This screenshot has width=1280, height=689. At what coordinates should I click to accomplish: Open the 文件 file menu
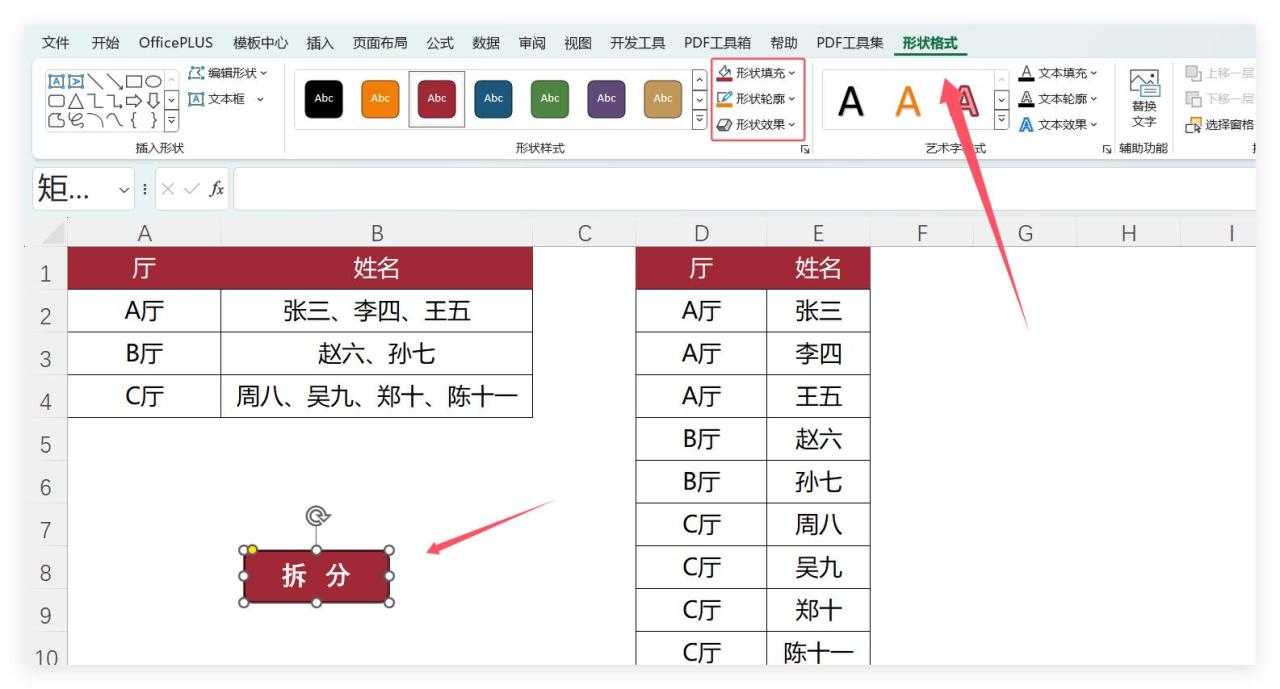point(56,43)
